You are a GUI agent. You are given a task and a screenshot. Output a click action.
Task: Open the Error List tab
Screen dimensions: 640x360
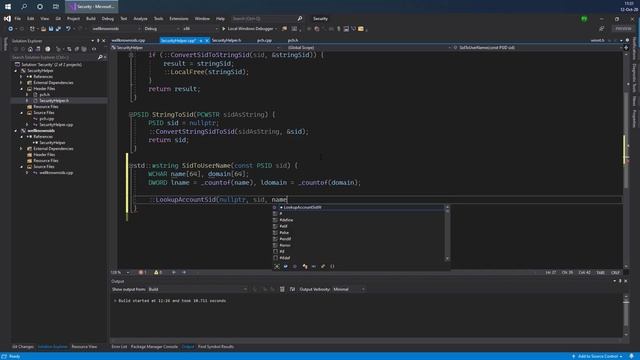pos(119,347)
